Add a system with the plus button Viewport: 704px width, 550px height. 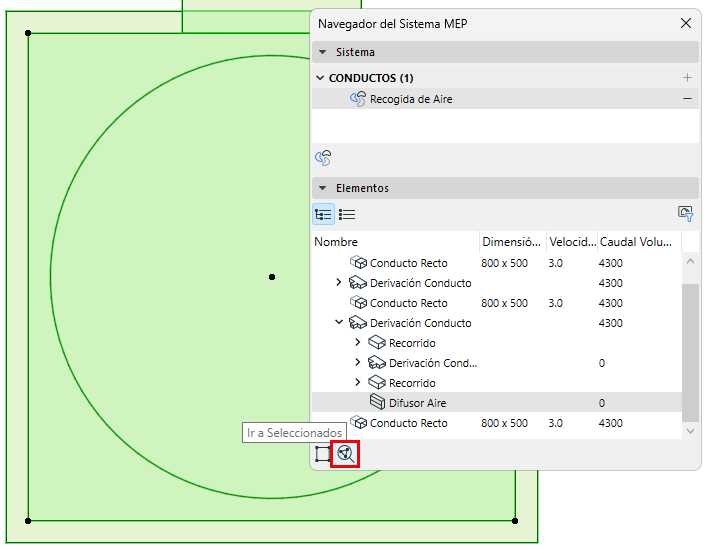tap(687, 78)
